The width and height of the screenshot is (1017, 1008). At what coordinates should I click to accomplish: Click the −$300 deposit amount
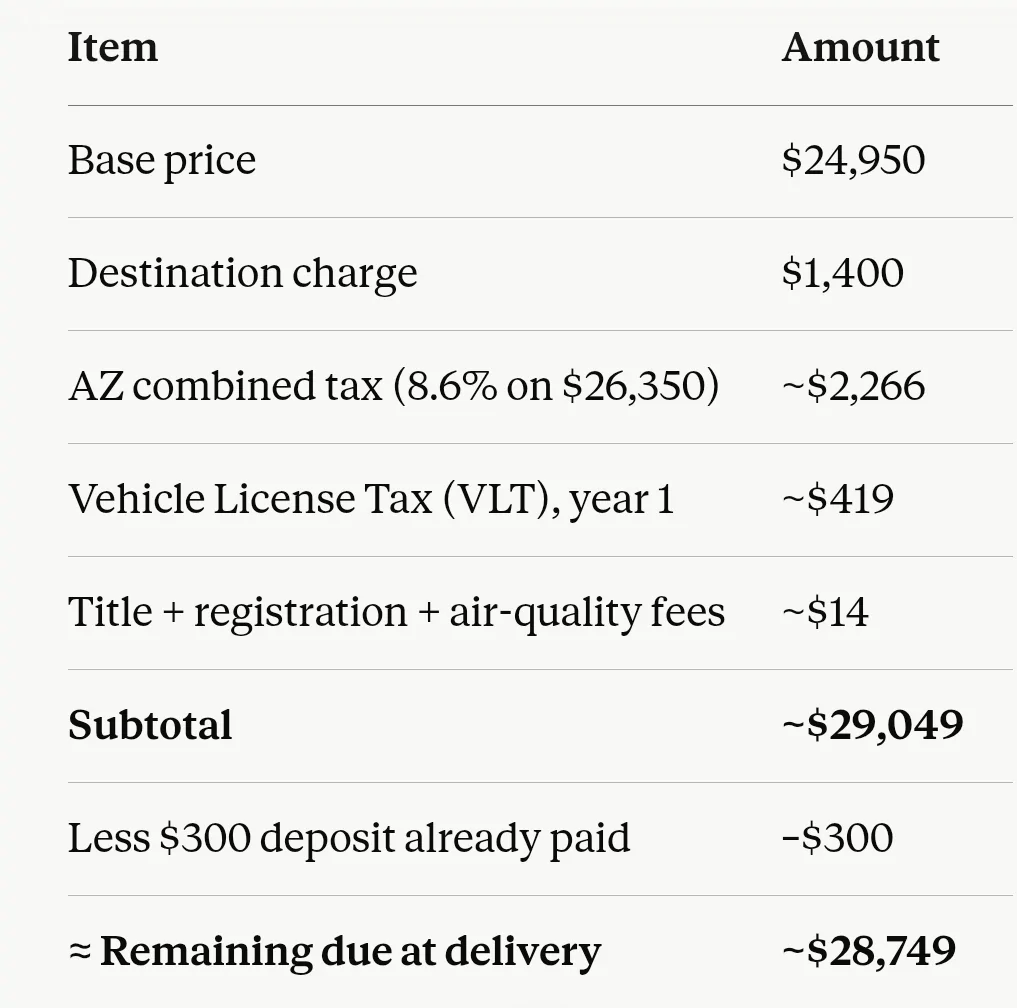pos(838,838)
